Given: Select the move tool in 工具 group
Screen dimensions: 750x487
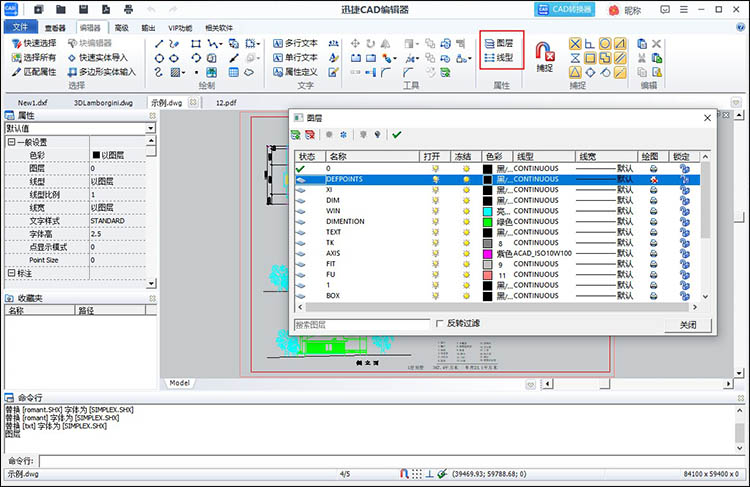Looking at the screenshot, I should [355, 44].
